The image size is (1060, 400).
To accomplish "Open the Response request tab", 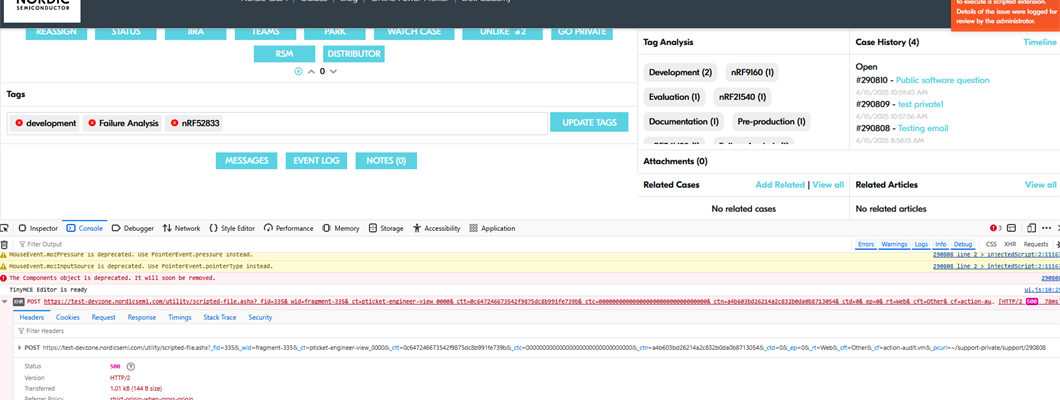I will point(142,317).
